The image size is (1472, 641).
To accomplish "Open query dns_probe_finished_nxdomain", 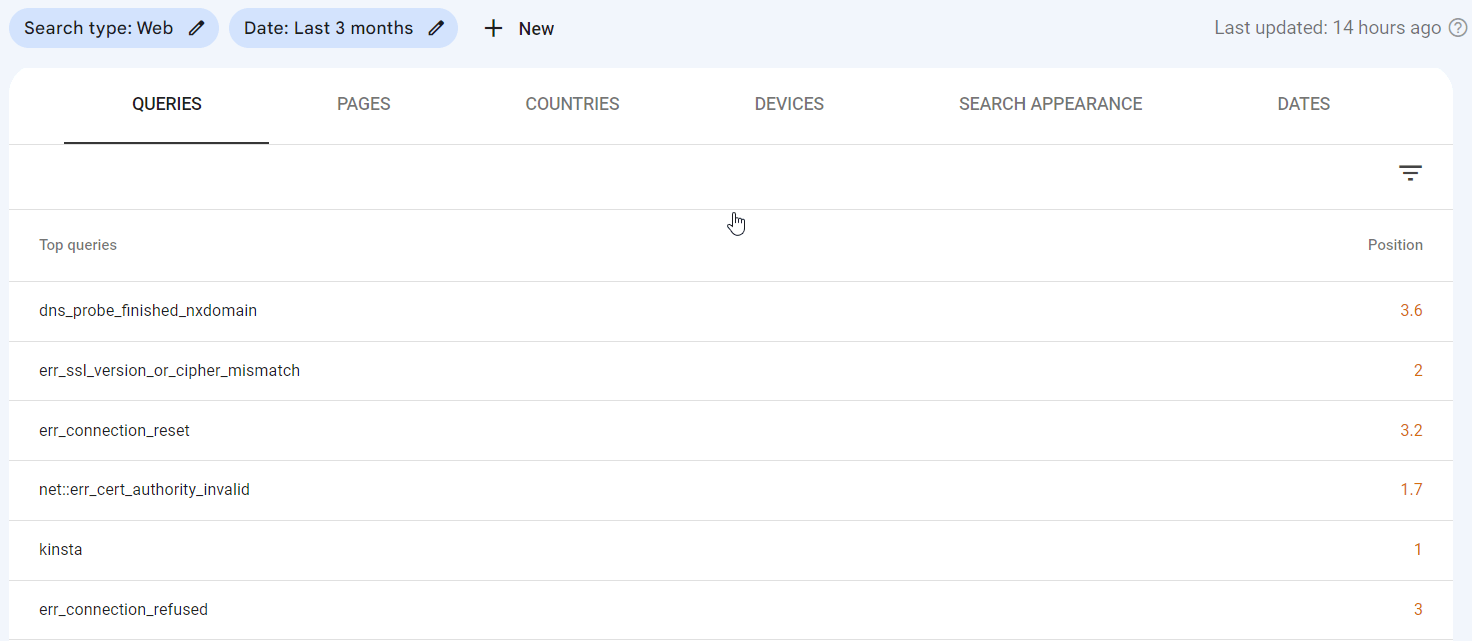I will [x=148, y=310].
